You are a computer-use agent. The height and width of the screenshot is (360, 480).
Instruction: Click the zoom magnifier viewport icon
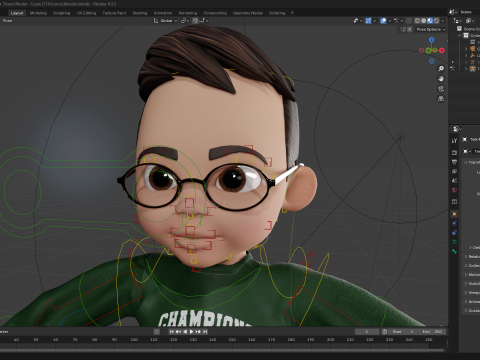click(441, 69)
